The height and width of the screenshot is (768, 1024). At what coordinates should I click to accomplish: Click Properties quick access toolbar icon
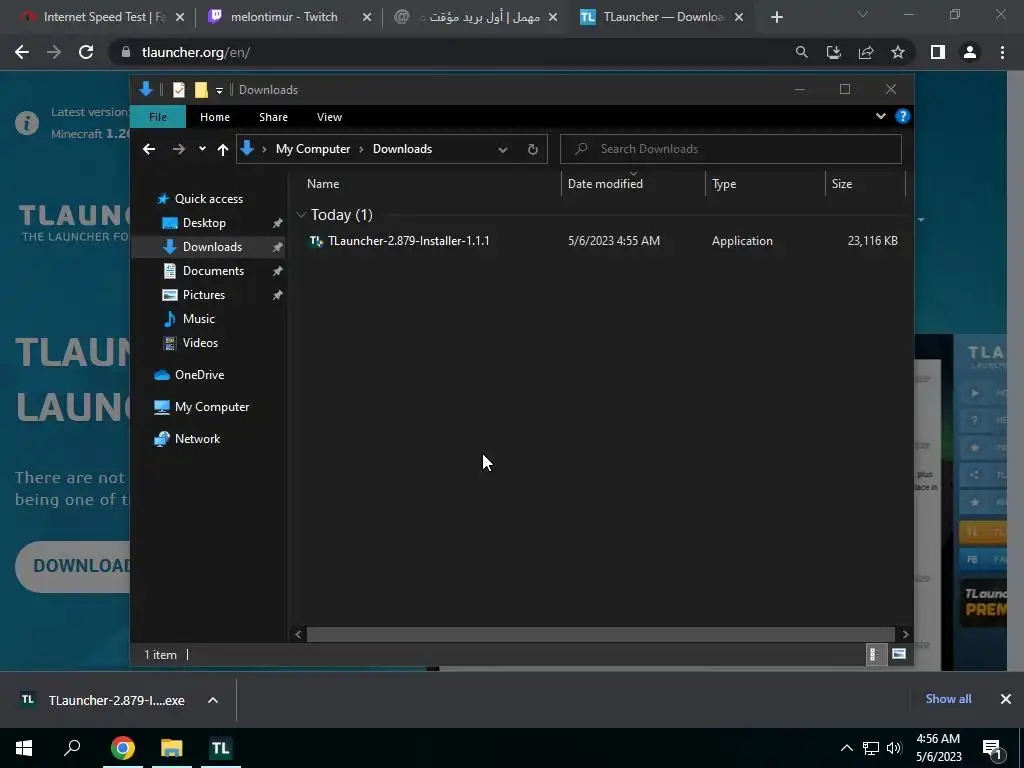[x=178, y=90]
